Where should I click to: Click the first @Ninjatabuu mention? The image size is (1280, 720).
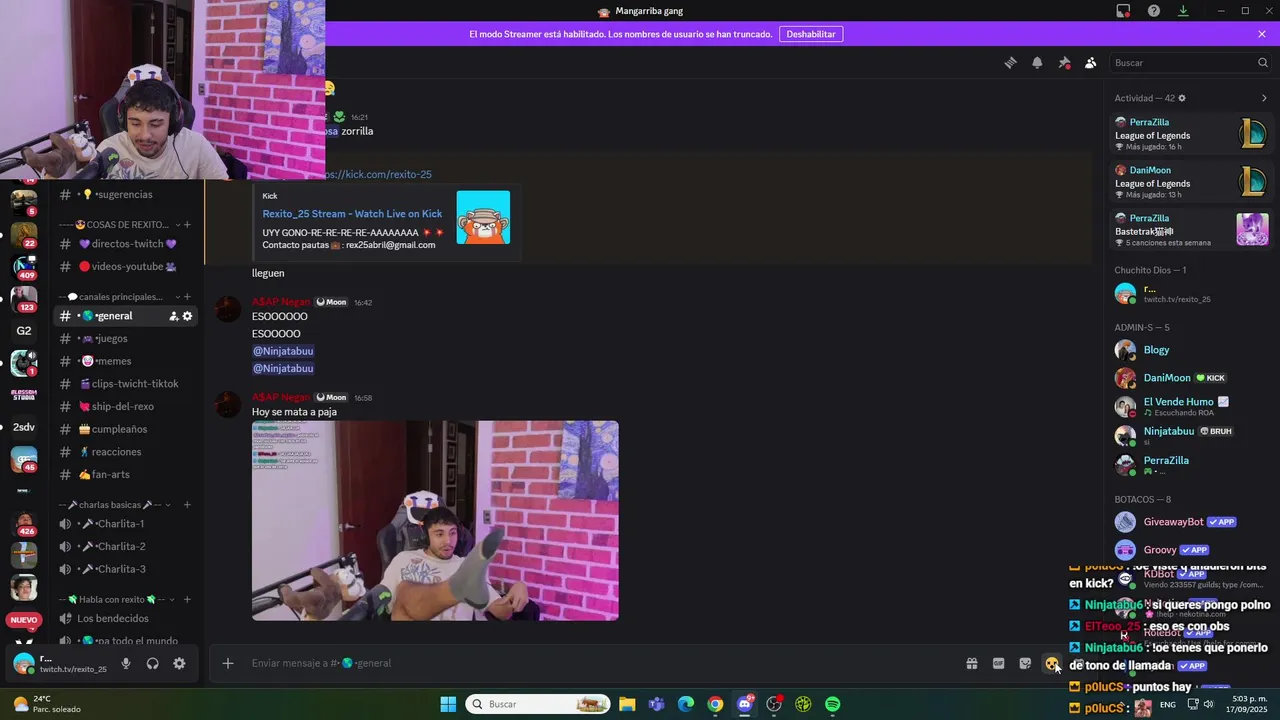tap(283, 351)
